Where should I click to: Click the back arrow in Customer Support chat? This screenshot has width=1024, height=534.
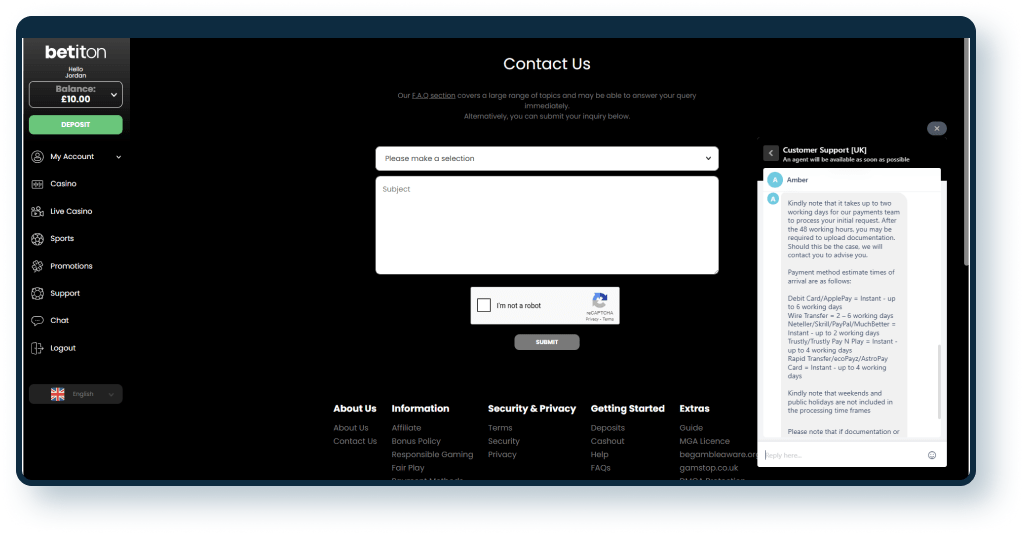[x=771, y=153]
